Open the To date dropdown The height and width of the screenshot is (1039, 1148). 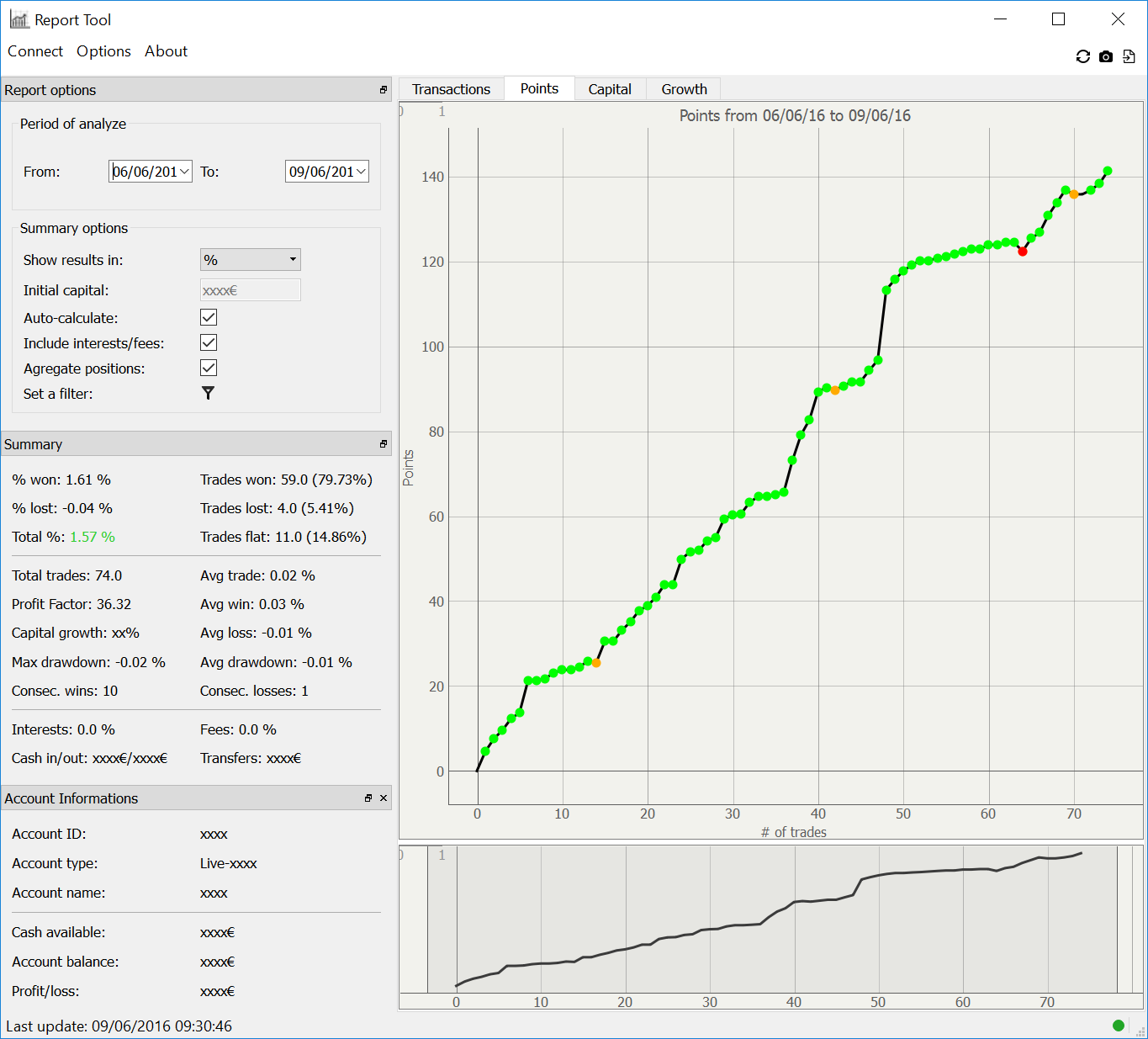click(362, 172)
